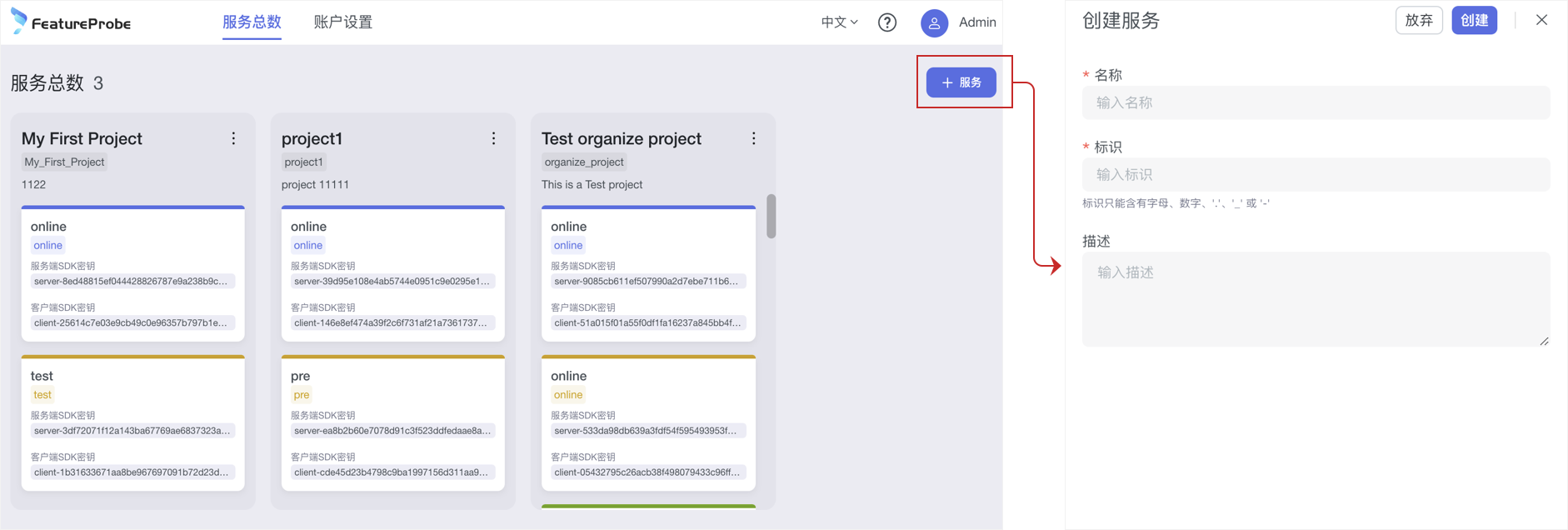The width and height of the screenshot is (1568, 530).
Task: Open project1 three-dot options menu
Action: pos(493,138)
